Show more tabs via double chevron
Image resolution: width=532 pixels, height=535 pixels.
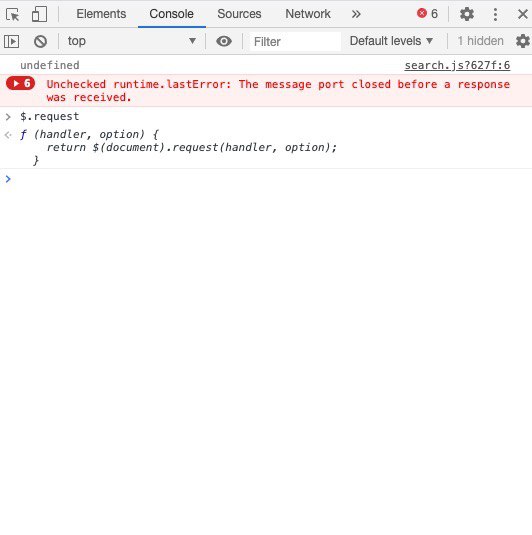(x=356, y=14)
